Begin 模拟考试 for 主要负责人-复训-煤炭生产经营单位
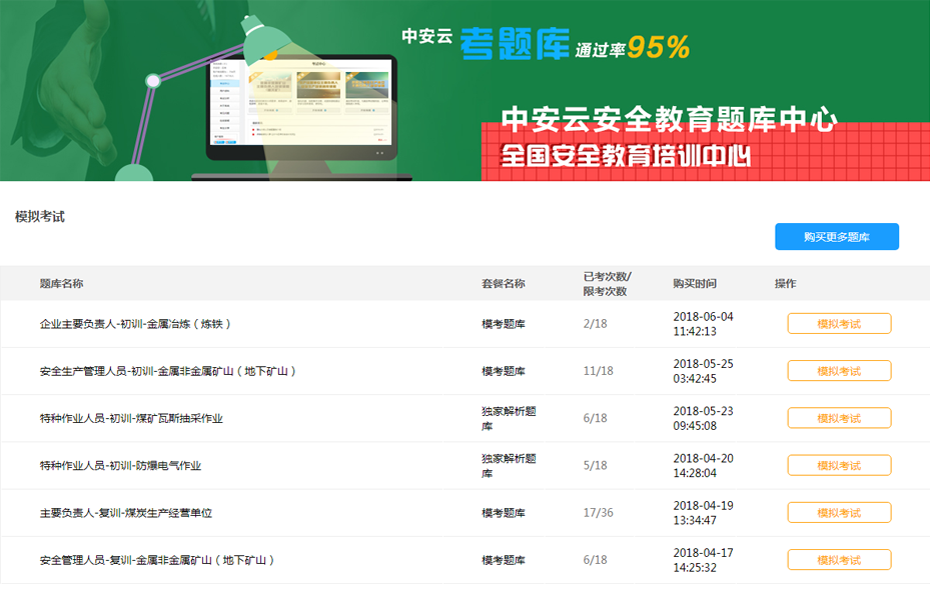930x591 pixels. tap(839, 513)
